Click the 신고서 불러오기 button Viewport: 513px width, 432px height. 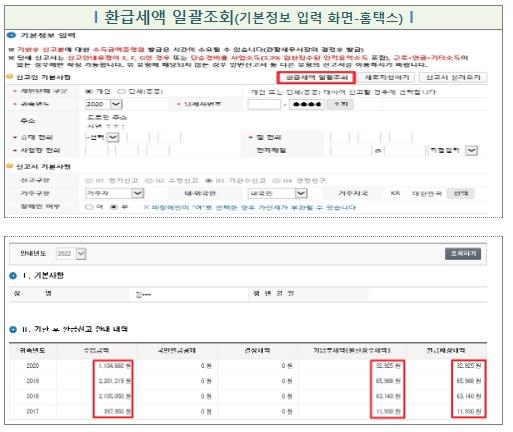coord(453,77)
